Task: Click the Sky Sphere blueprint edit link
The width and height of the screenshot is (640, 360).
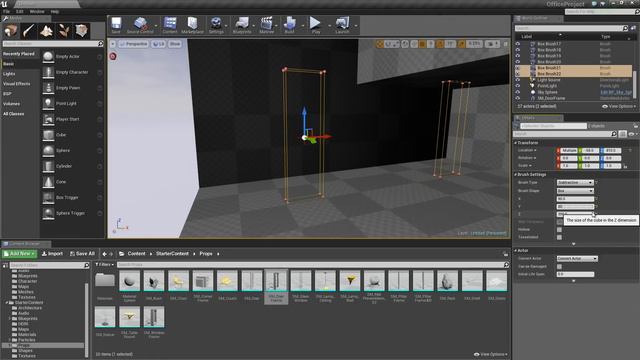Action: tap(616, 92)
